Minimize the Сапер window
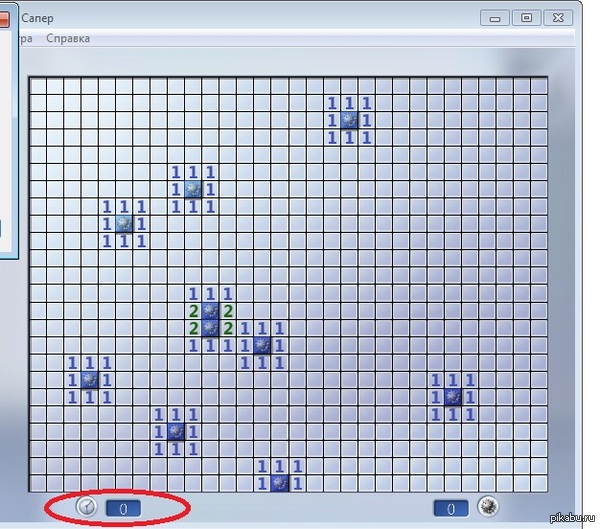Image resolution: width=600 pixels, height=529 pixels. click(495, 18)
